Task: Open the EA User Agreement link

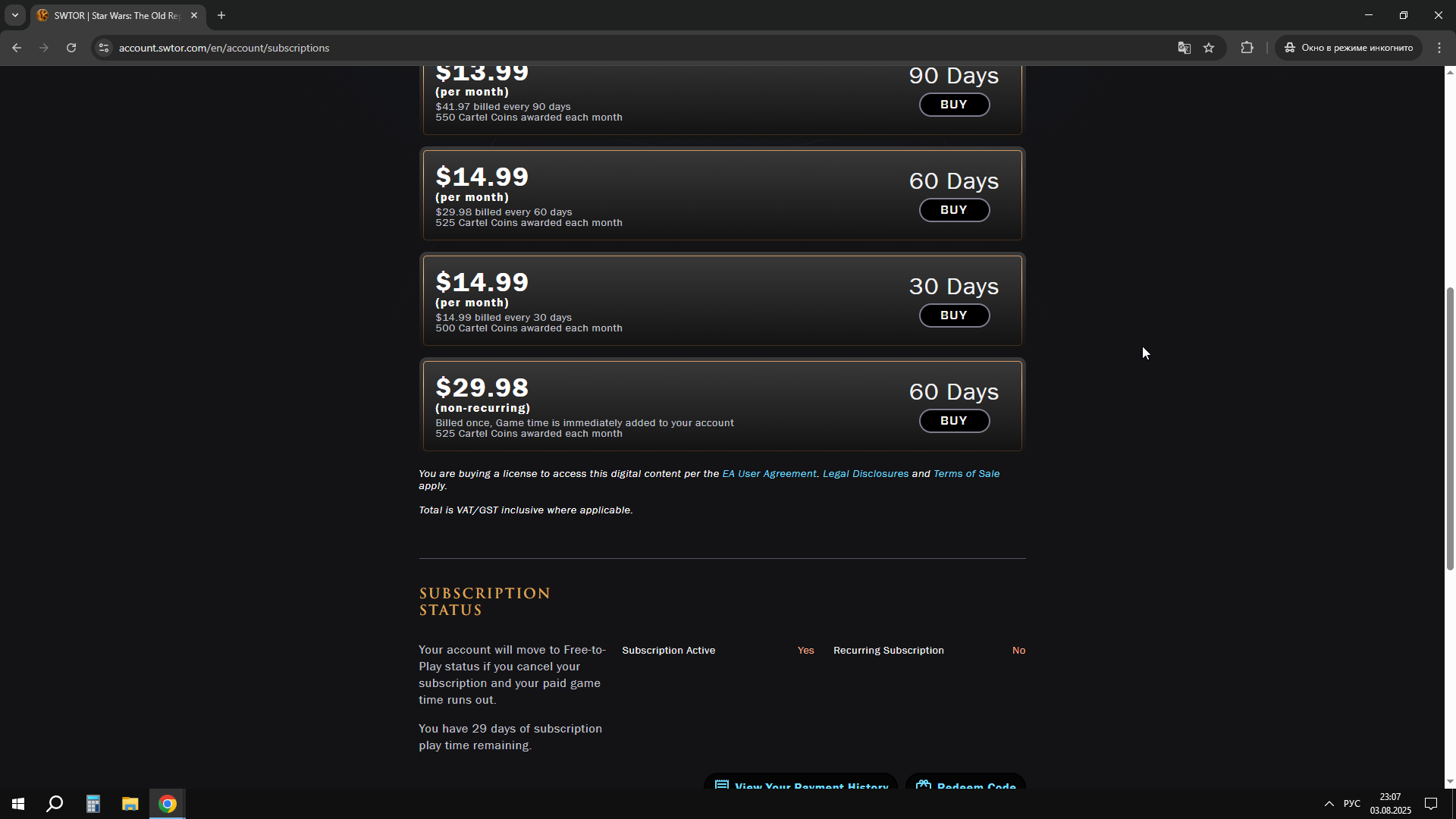Action: coord(769,474)
